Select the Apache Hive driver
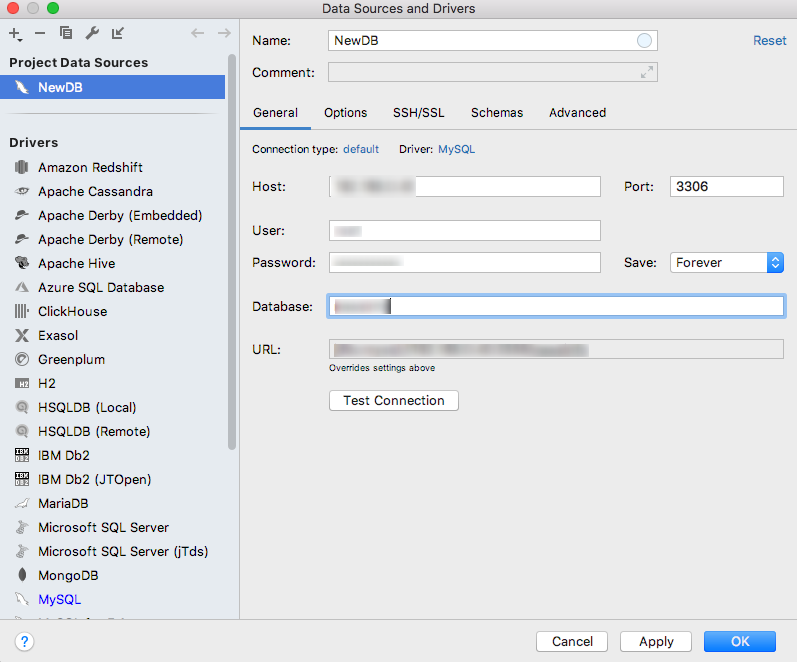The height and width of the screenshot is (662, 797). (112, 263)
